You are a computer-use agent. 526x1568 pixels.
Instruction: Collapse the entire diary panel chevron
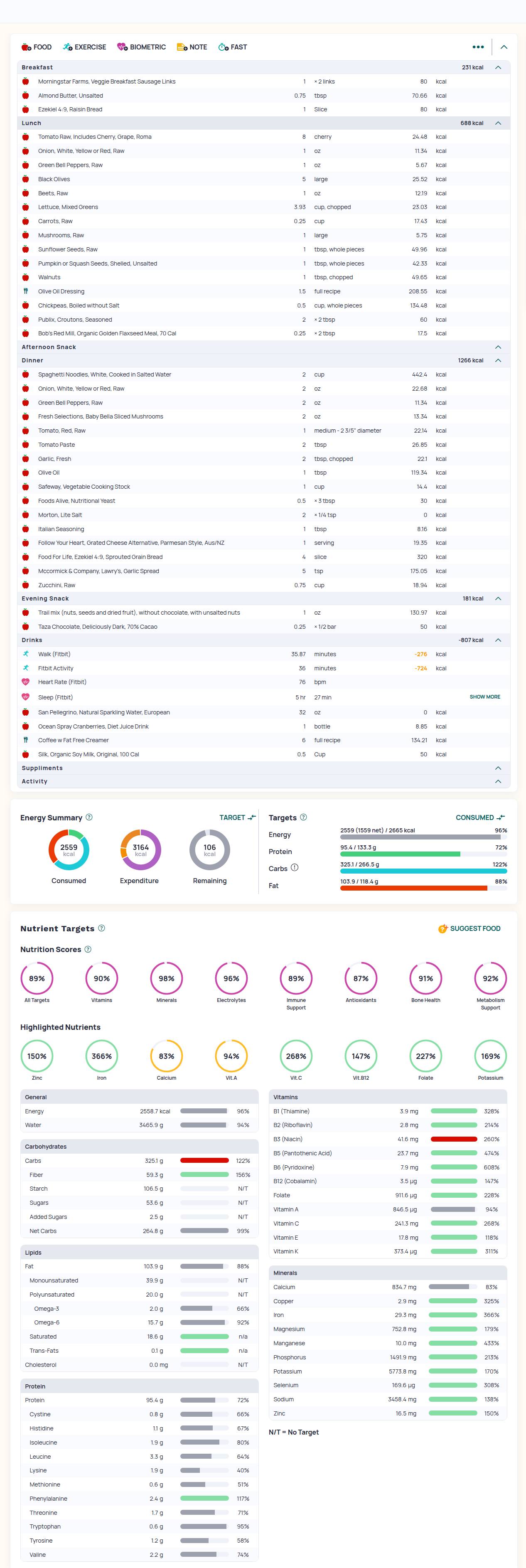coord(504,47)
